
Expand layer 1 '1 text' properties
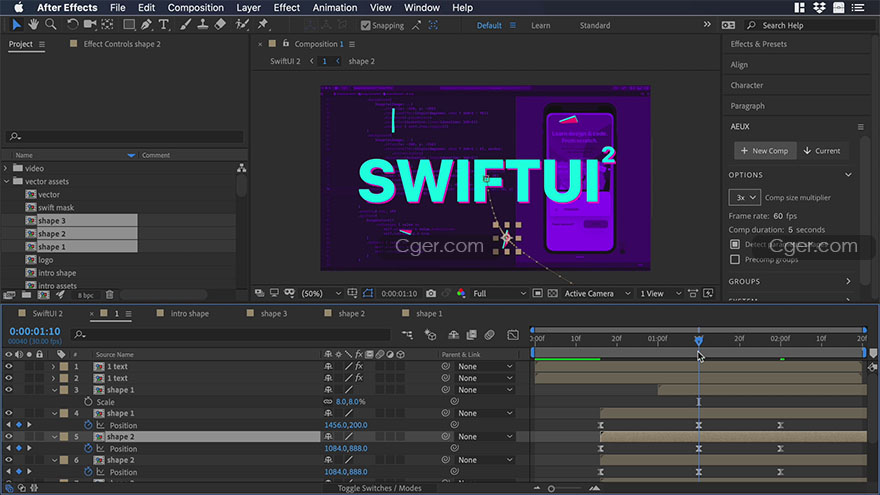(x=54, y=366)
